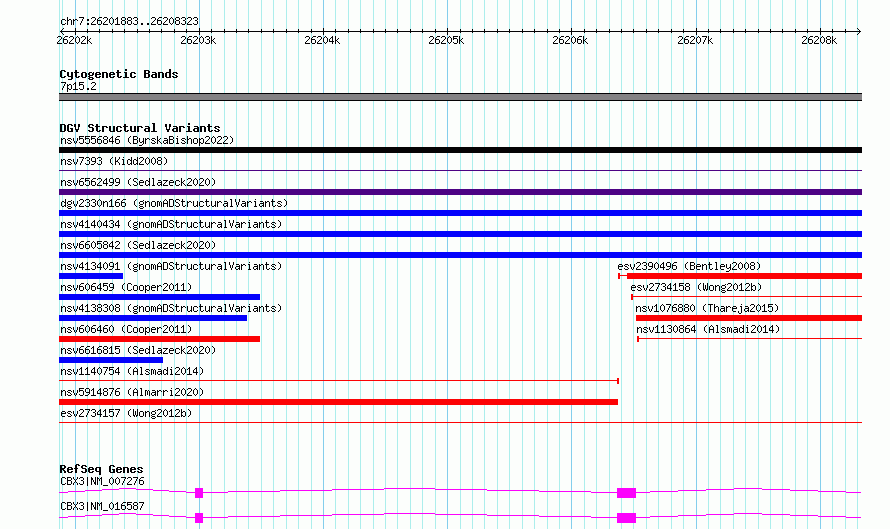
Task: Click the DGV Structural Variants track title
Action: click(140, 128)
